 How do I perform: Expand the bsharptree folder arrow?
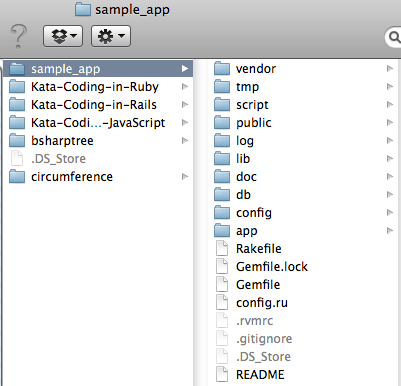coord(185,141)
